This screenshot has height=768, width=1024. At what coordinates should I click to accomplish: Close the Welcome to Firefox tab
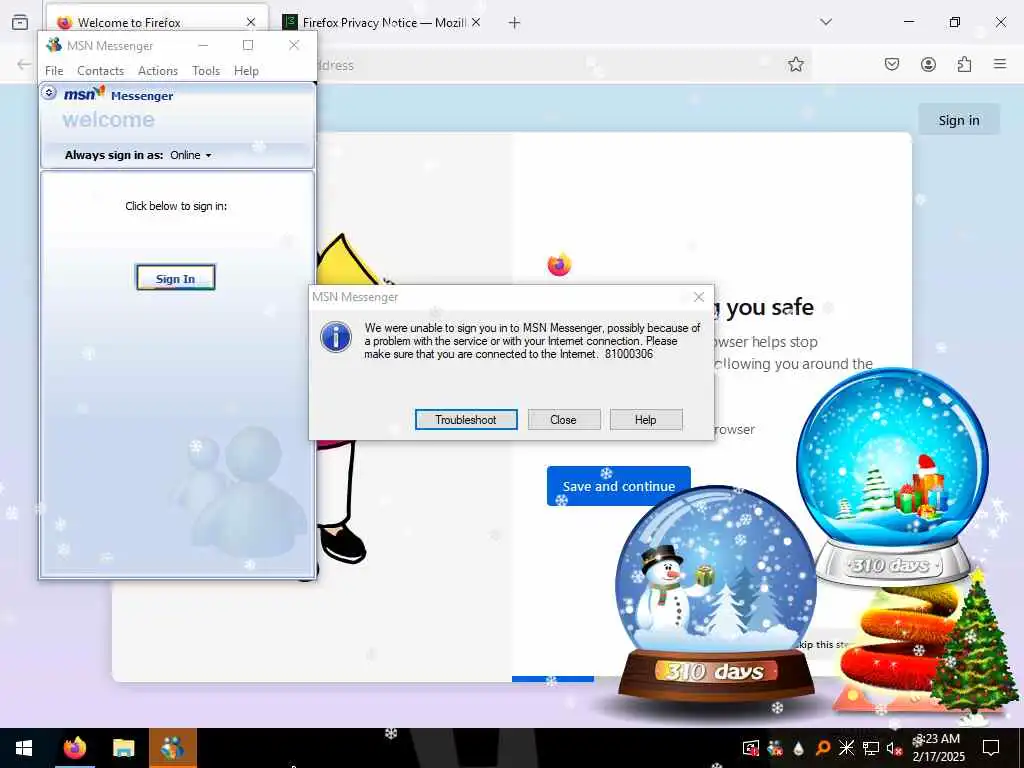point(251,22)
